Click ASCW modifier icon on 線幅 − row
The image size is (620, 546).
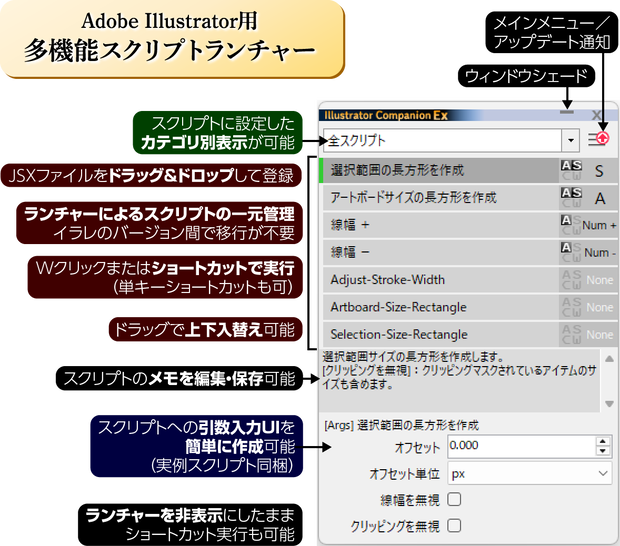click(571, 252)
